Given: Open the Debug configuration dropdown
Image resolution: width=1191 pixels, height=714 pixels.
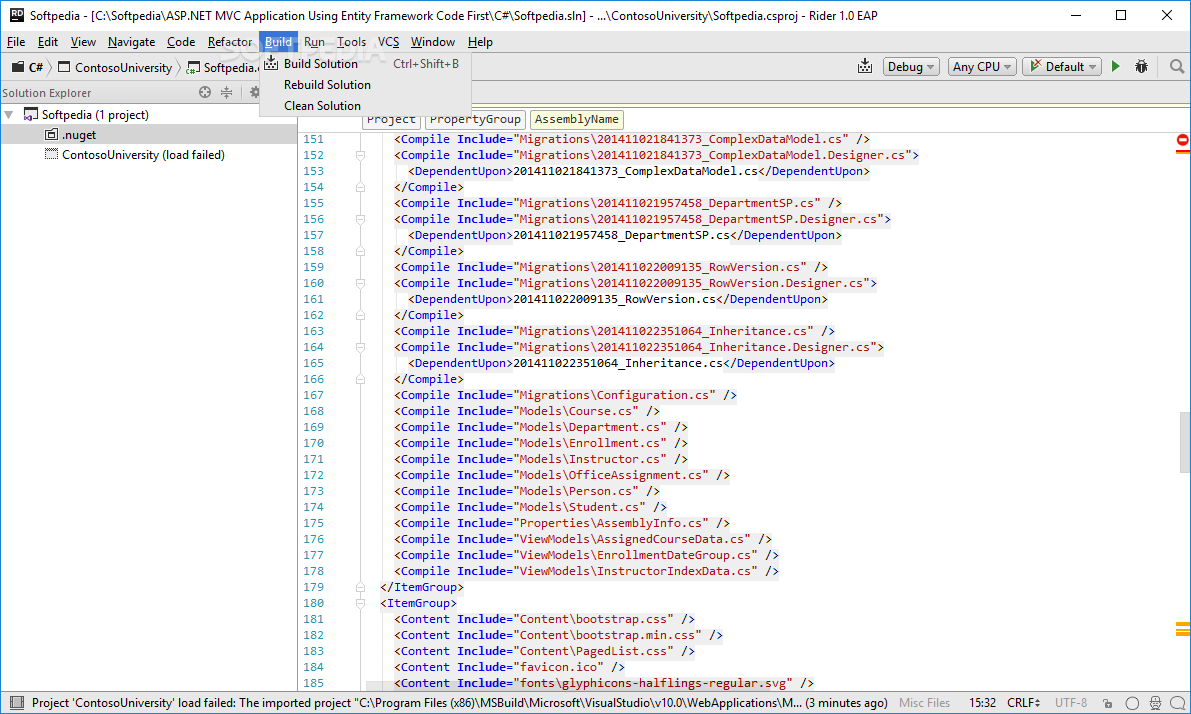Looking at the screenshot, I should click(x=911, y=67).
